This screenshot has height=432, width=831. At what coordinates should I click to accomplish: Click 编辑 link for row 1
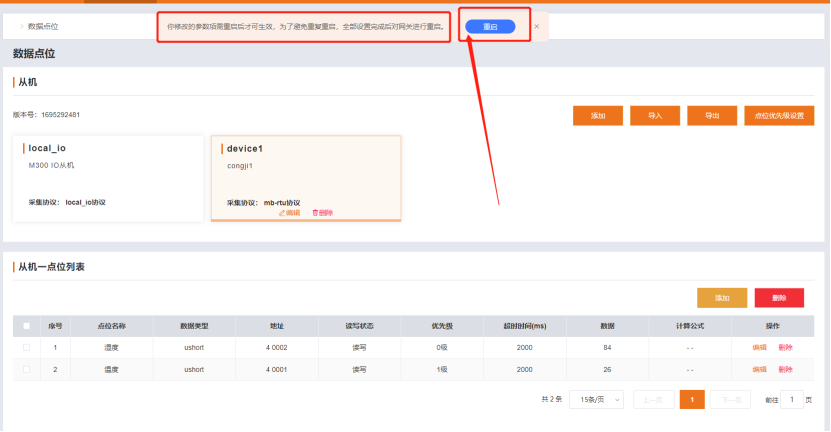click(x=759, y=347)
